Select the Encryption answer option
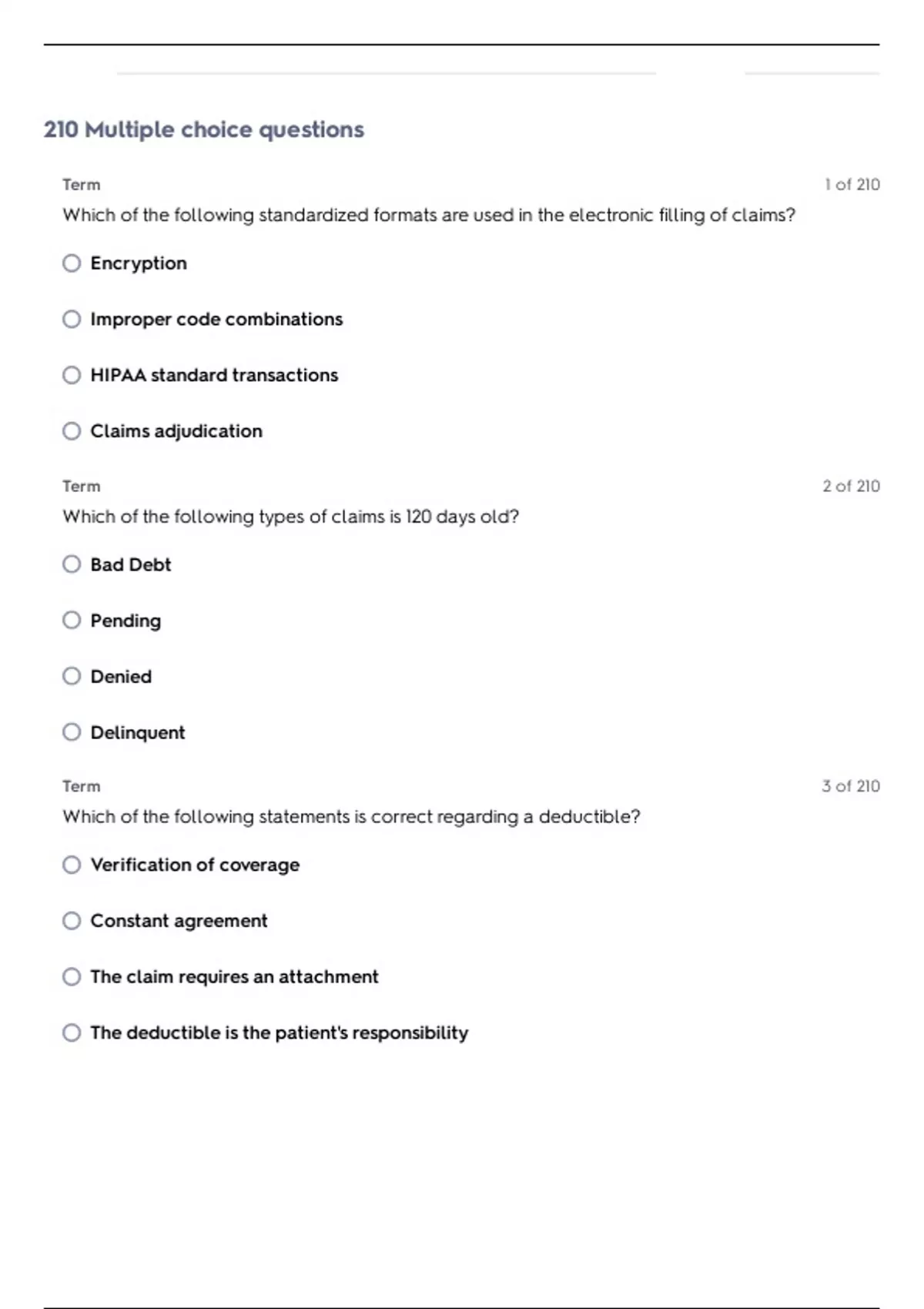This screenshot has width=924, height=1309. point(72,263)
